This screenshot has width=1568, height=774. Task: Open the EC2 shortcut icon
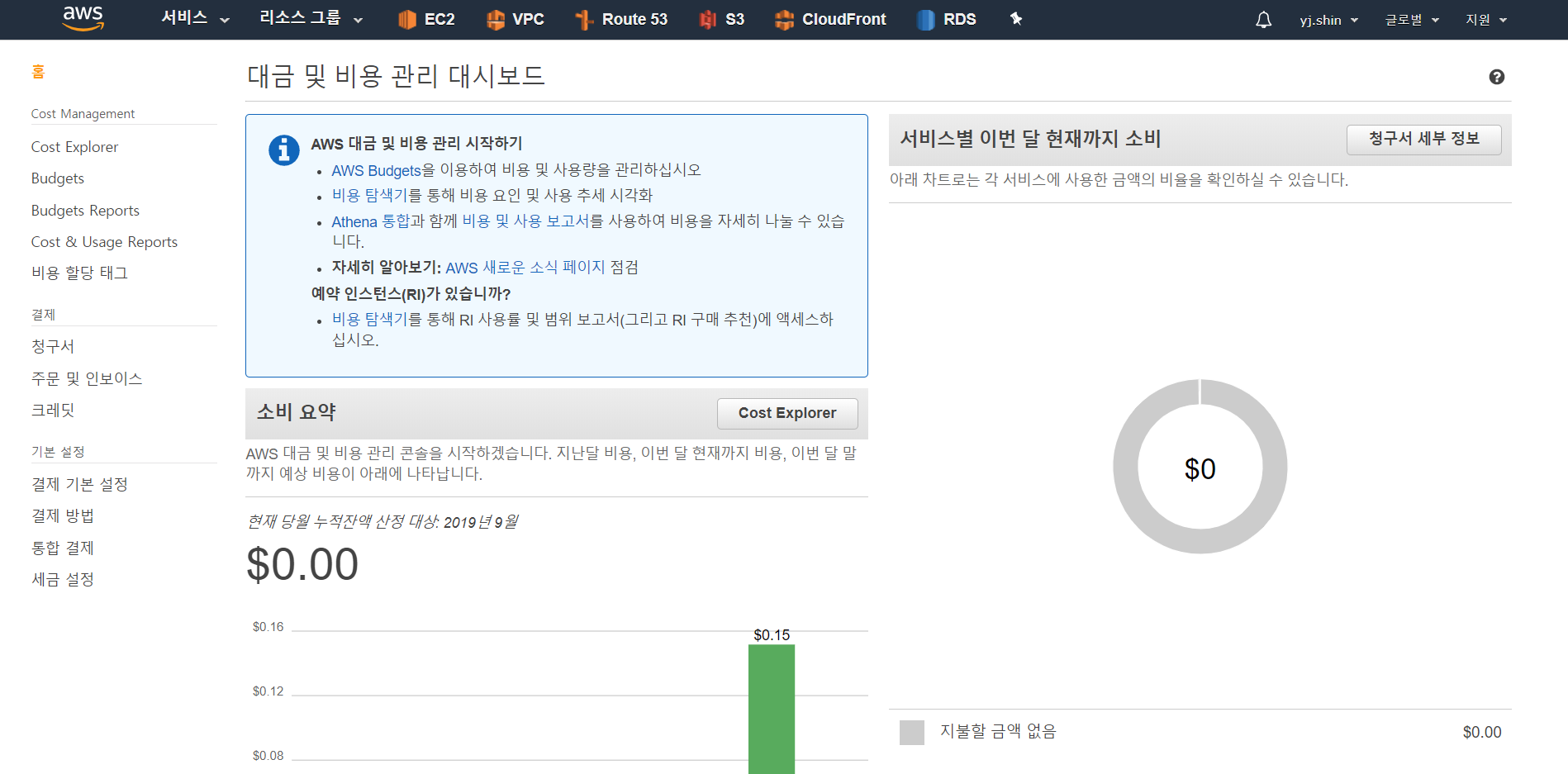click(x=407, y=20)
